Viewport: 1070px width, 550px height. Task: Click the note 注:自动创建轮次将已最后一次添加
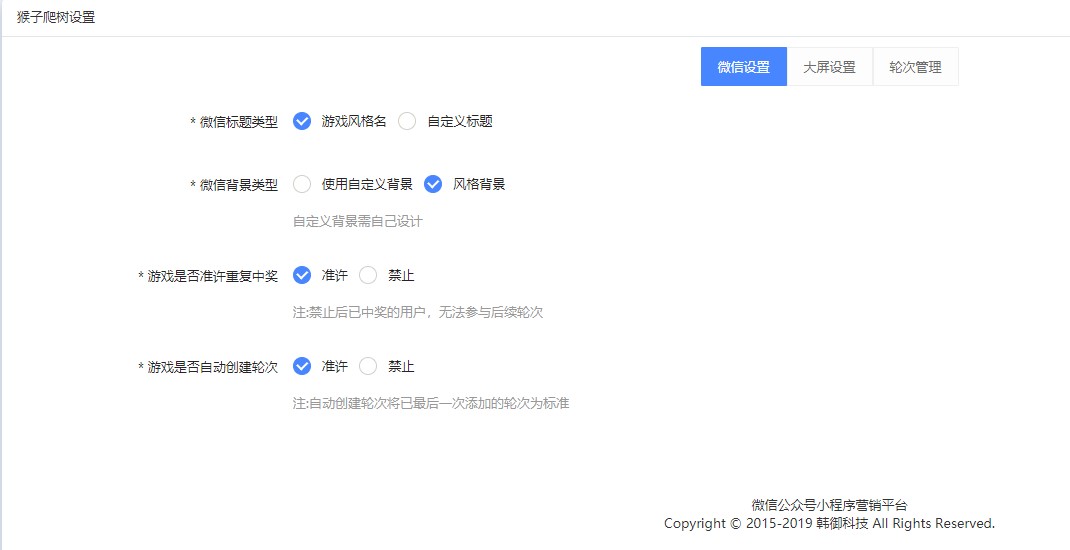pyautogui.click(x=431, y=403)
